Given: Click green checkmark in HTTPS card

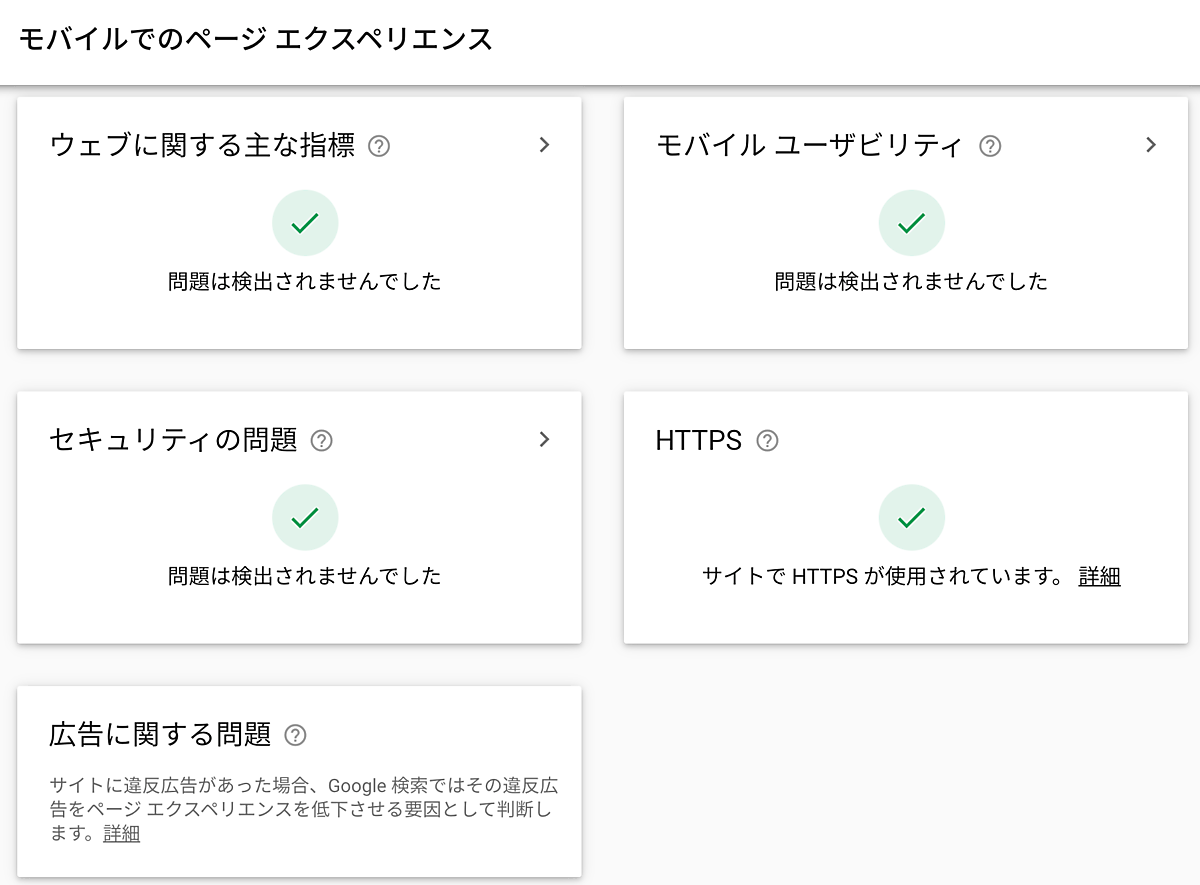Looking at the screenshot, I should click(911, 518).
